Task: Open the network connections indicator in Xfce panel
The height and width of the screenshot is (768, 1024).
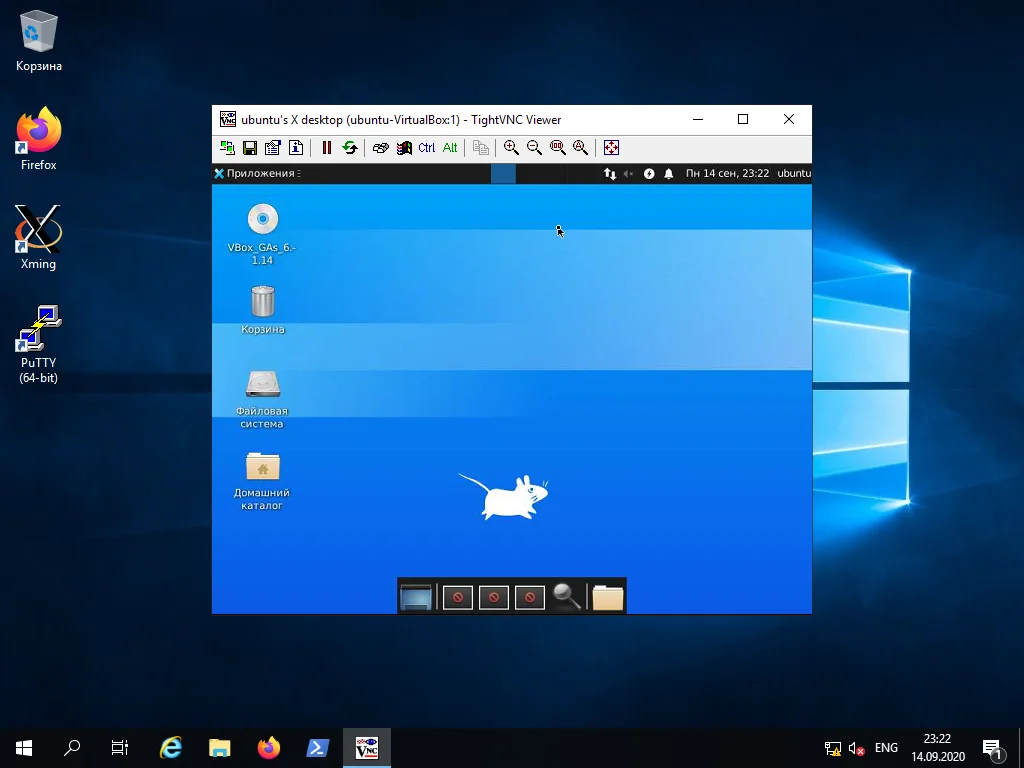Action: click(610, 173)
